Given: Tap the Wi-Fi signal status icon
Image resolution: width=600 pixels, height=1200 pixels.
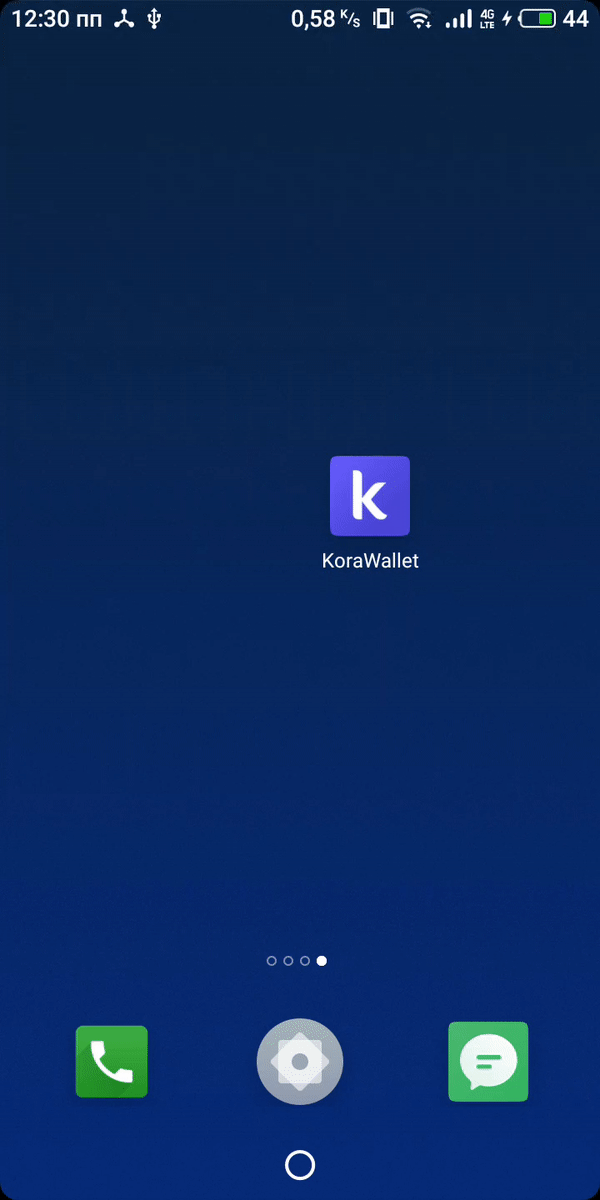Looking at the screenshot, I should [x=420, y=18].
